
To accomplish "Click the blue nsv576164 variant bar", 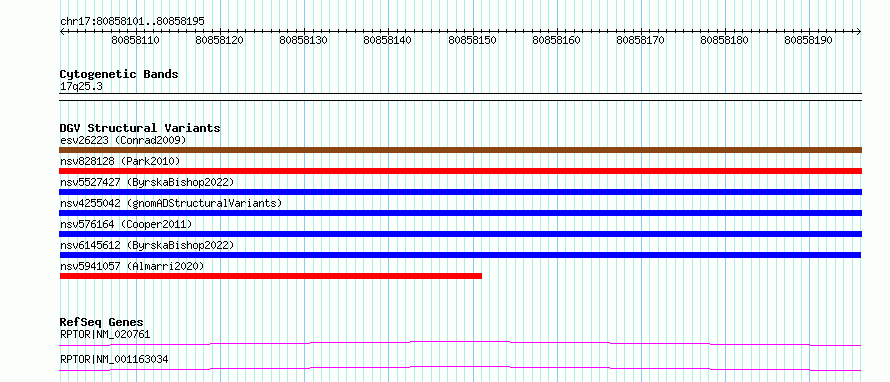I will 460,234.
